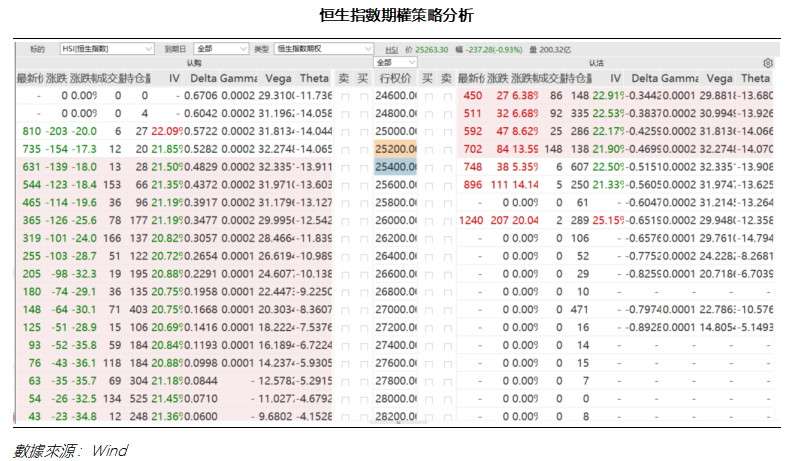
Task: Tick the call-side 买 checkbox for strike 27400
Action: coord(364,346)
